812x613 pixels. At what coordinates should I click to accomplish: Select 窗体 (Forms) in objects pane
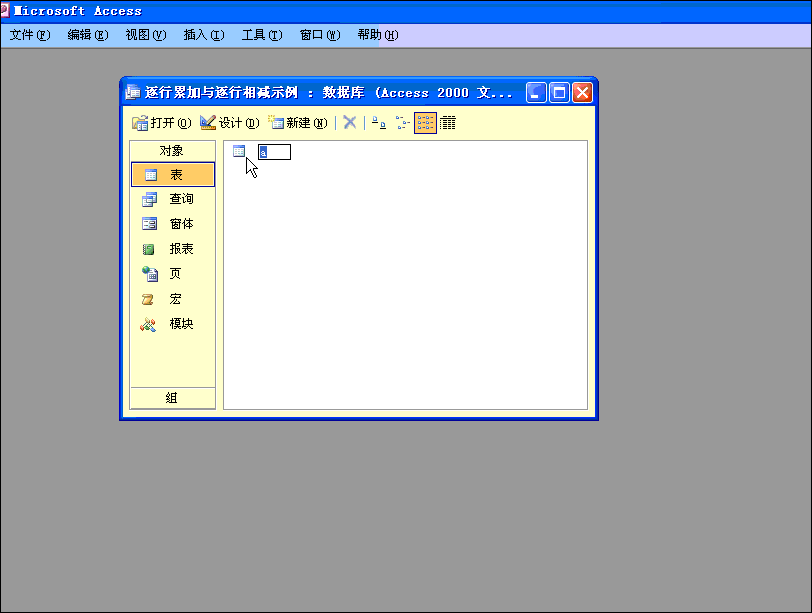point(173,224)
